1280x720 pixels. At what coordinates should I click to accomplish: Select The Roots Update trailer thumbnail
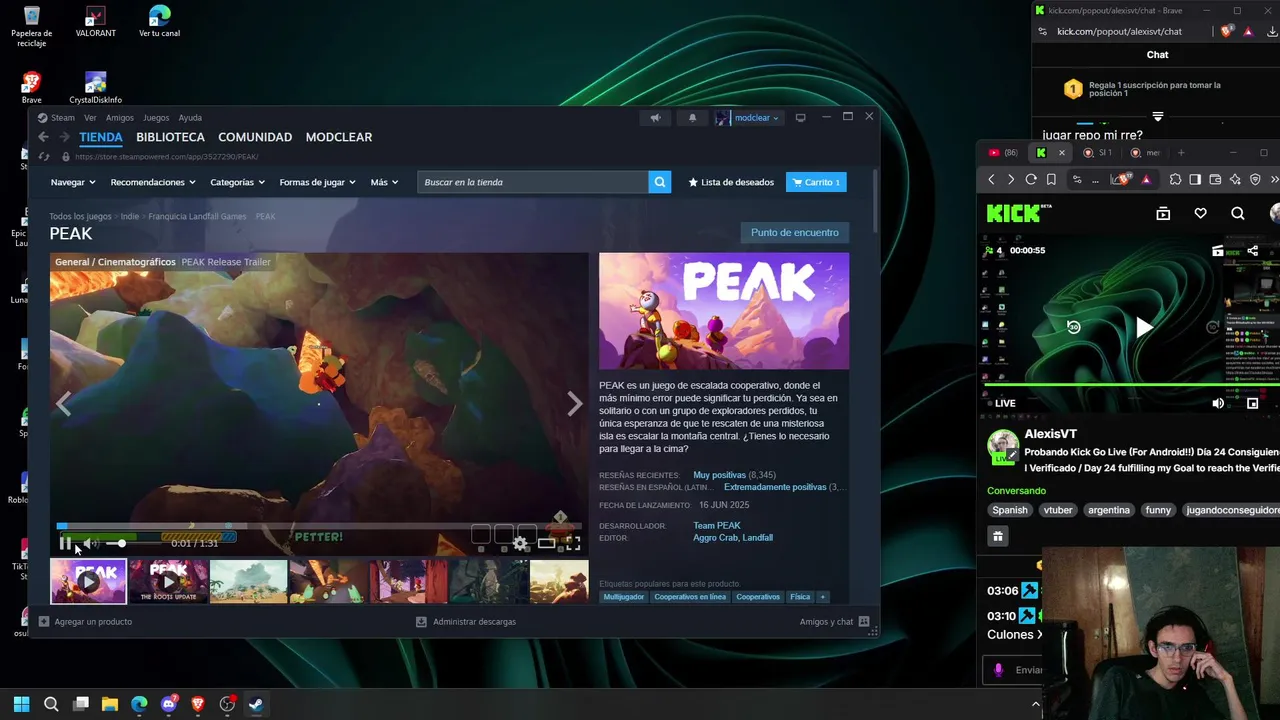169,581
